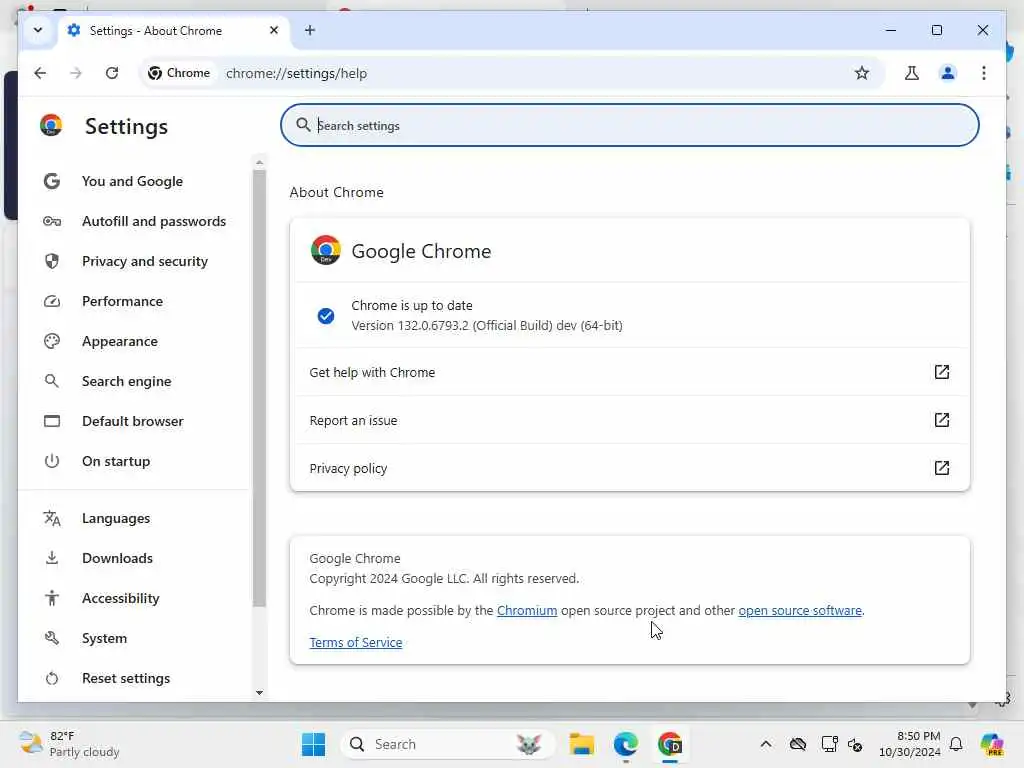Open Default browser settings
The image size is (1024, 768).
coord(134,421)
